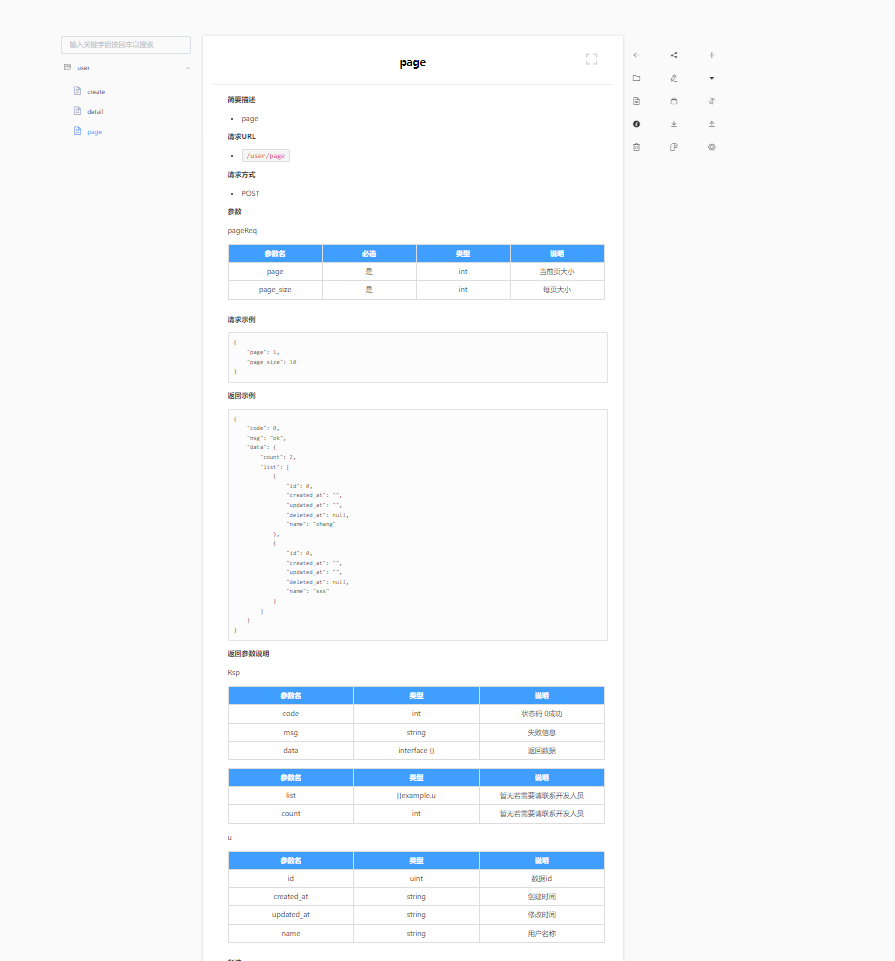895x961 pixels.
Task: Click the 'code' parameter cell in Rsp table
Action: 291,714
